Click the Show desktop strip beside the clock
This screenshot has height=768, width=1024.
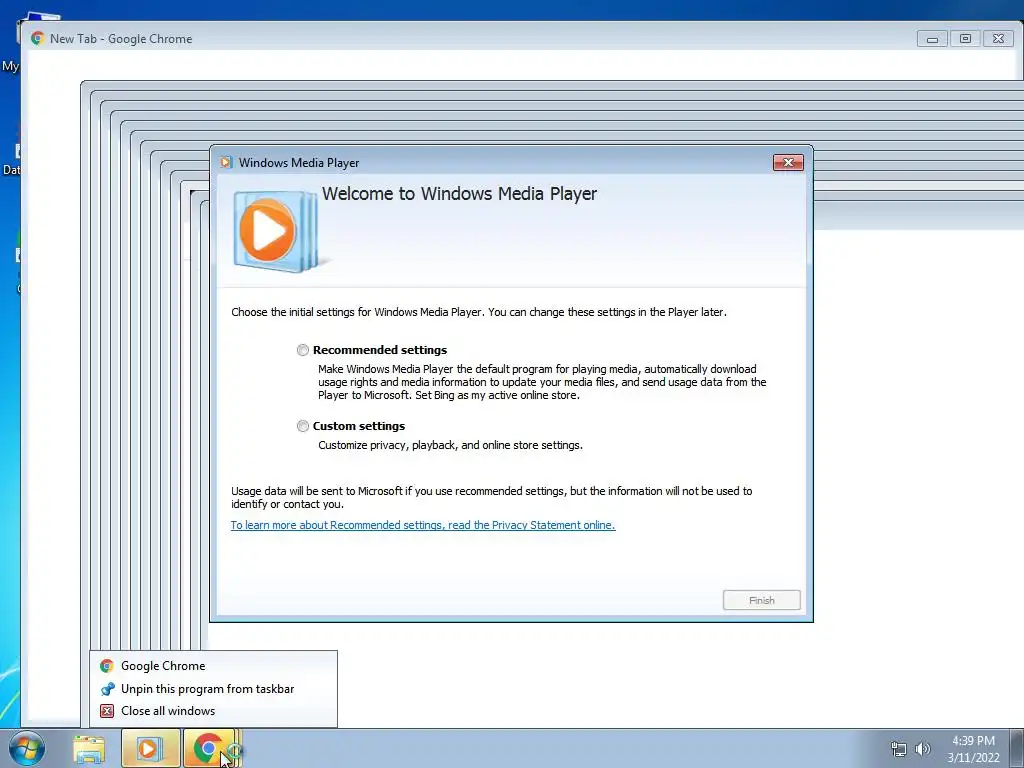(1017, 748)
